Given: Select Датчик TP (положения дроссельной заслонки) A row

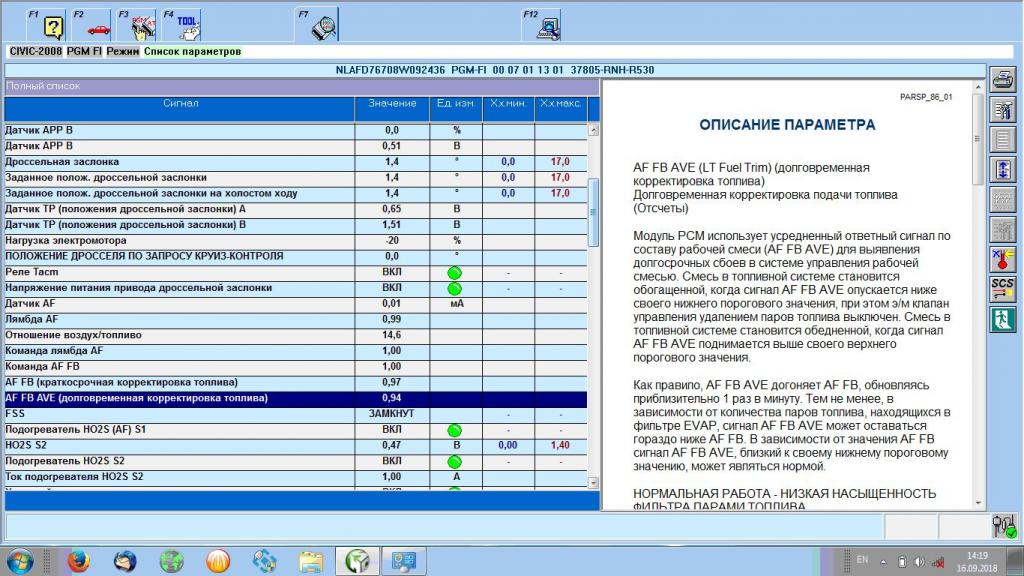Looking at the screenshot, I should click(296, 209).
